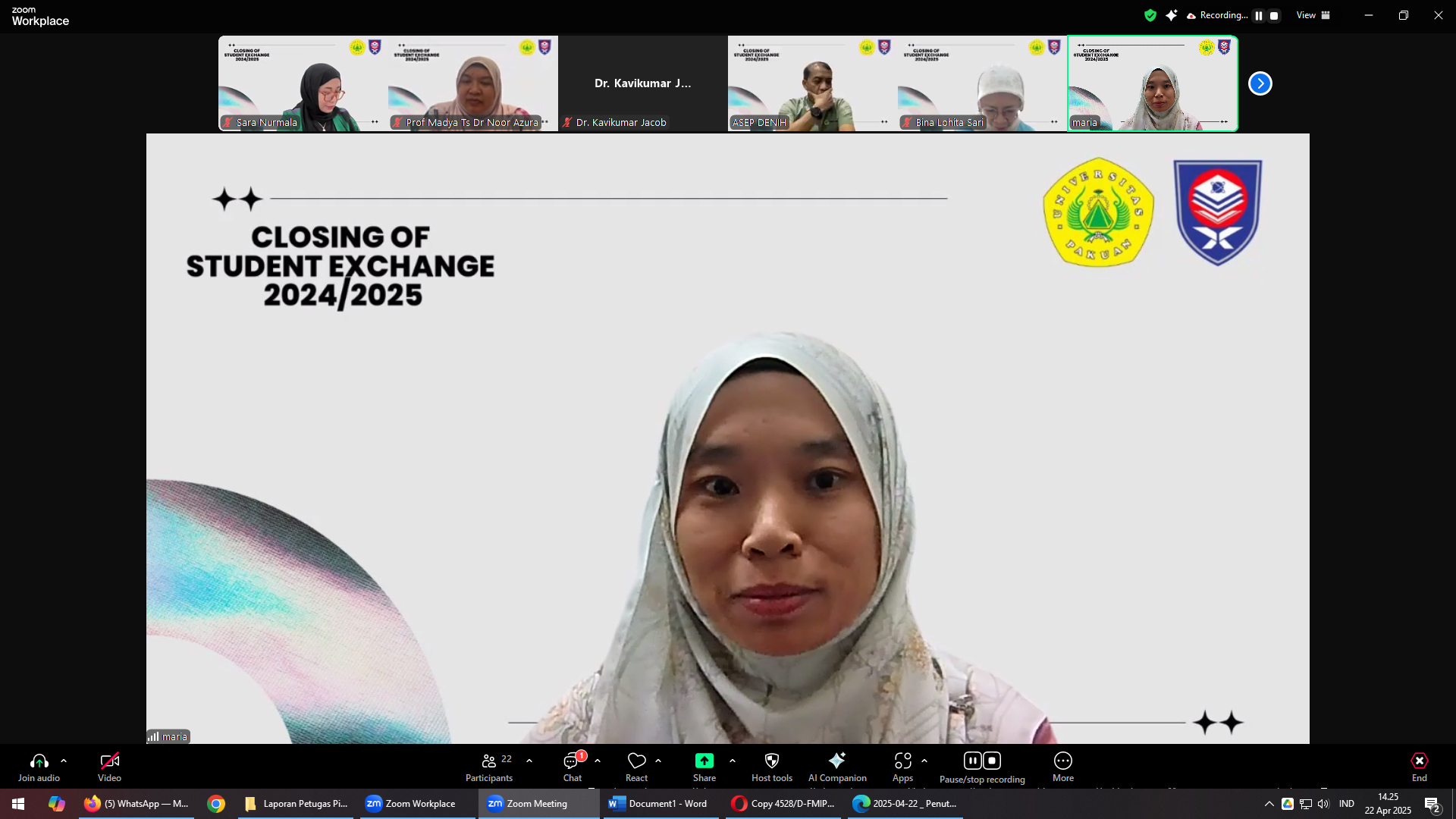Select Sara Nurmala video thumbnail
Screen dimensions: 1456x819
(x=303, y=83)
